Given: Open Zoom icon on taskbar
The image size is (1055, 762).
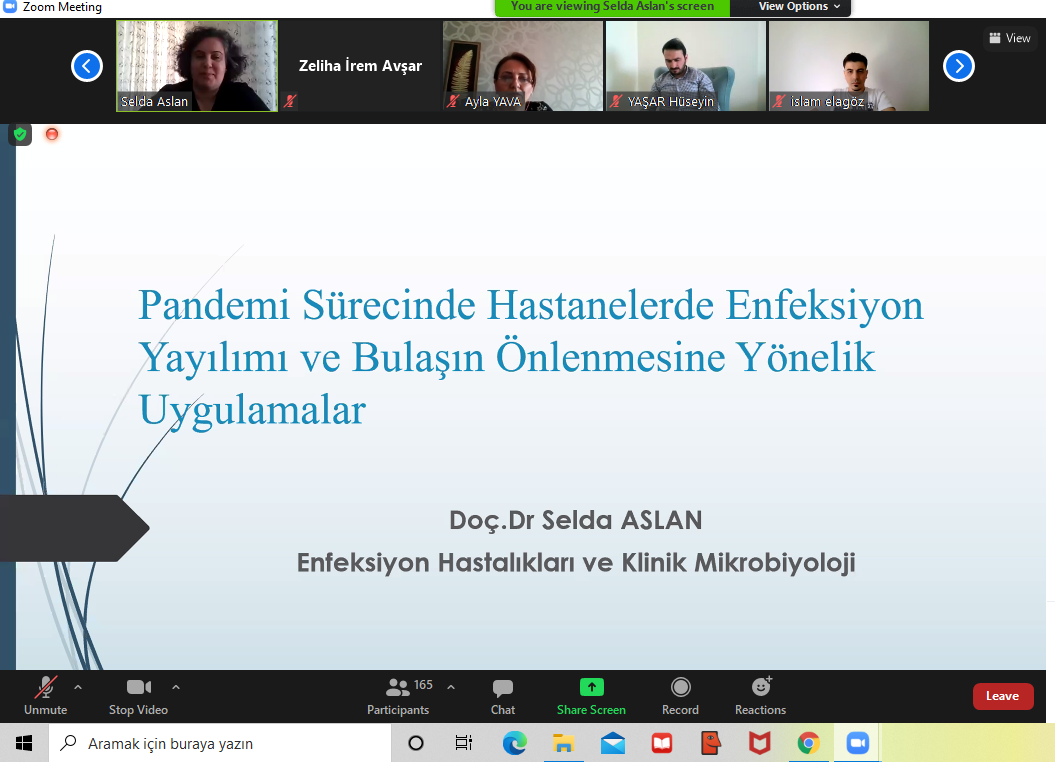Looking at the screenshot, I should 857,743.
